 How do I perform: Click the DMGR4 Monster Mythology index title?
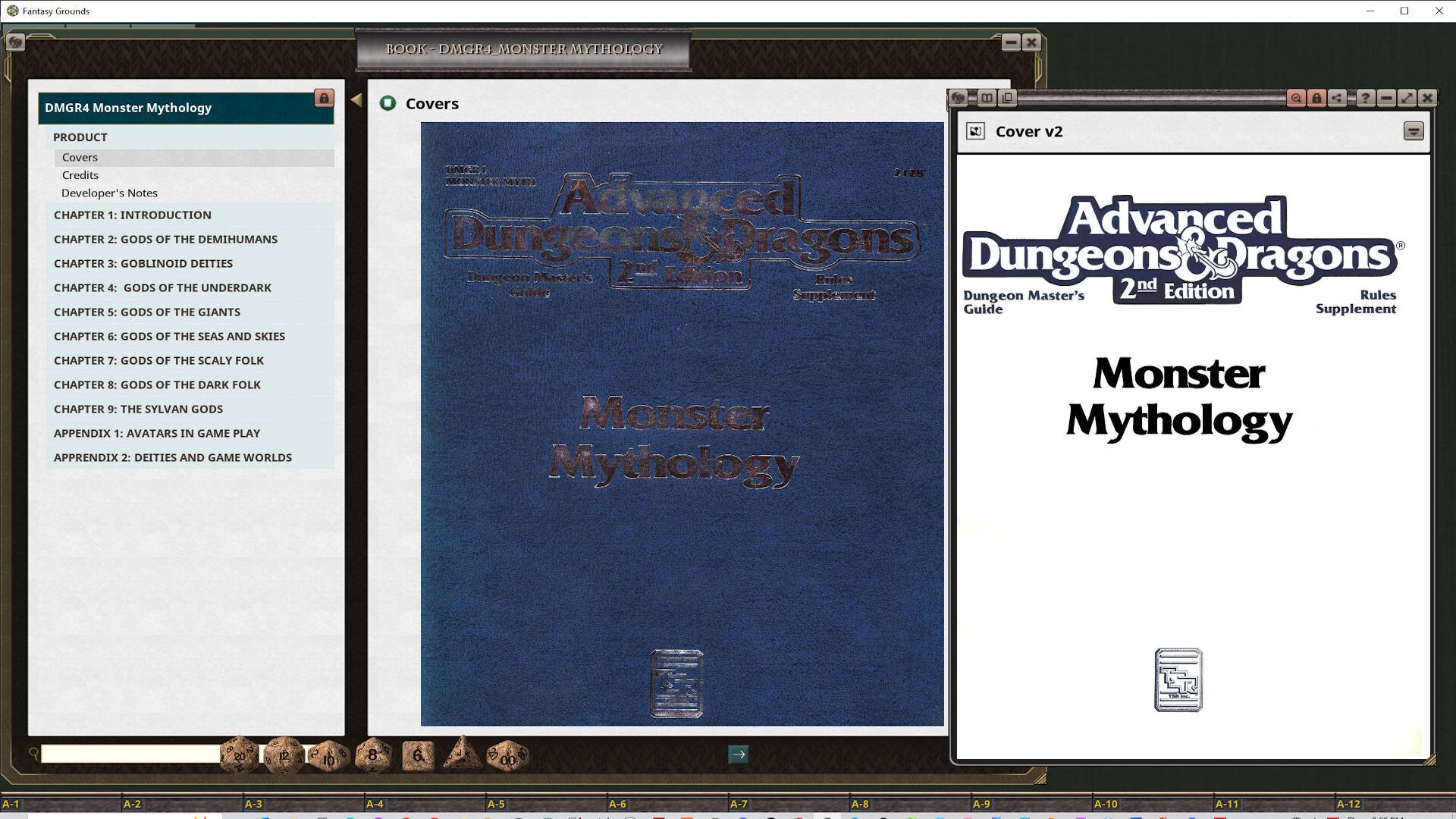click(128, 108)
